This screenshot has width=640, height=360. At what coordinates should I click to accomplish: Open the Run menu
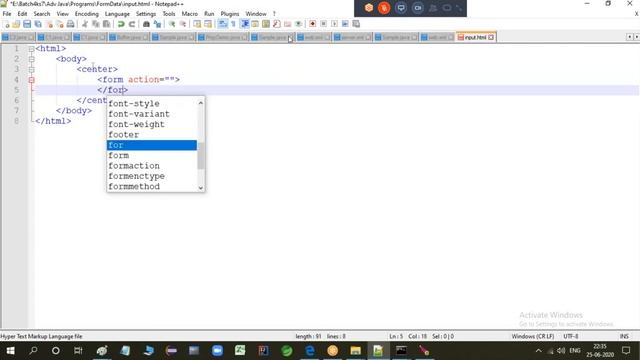click(209, 14)
